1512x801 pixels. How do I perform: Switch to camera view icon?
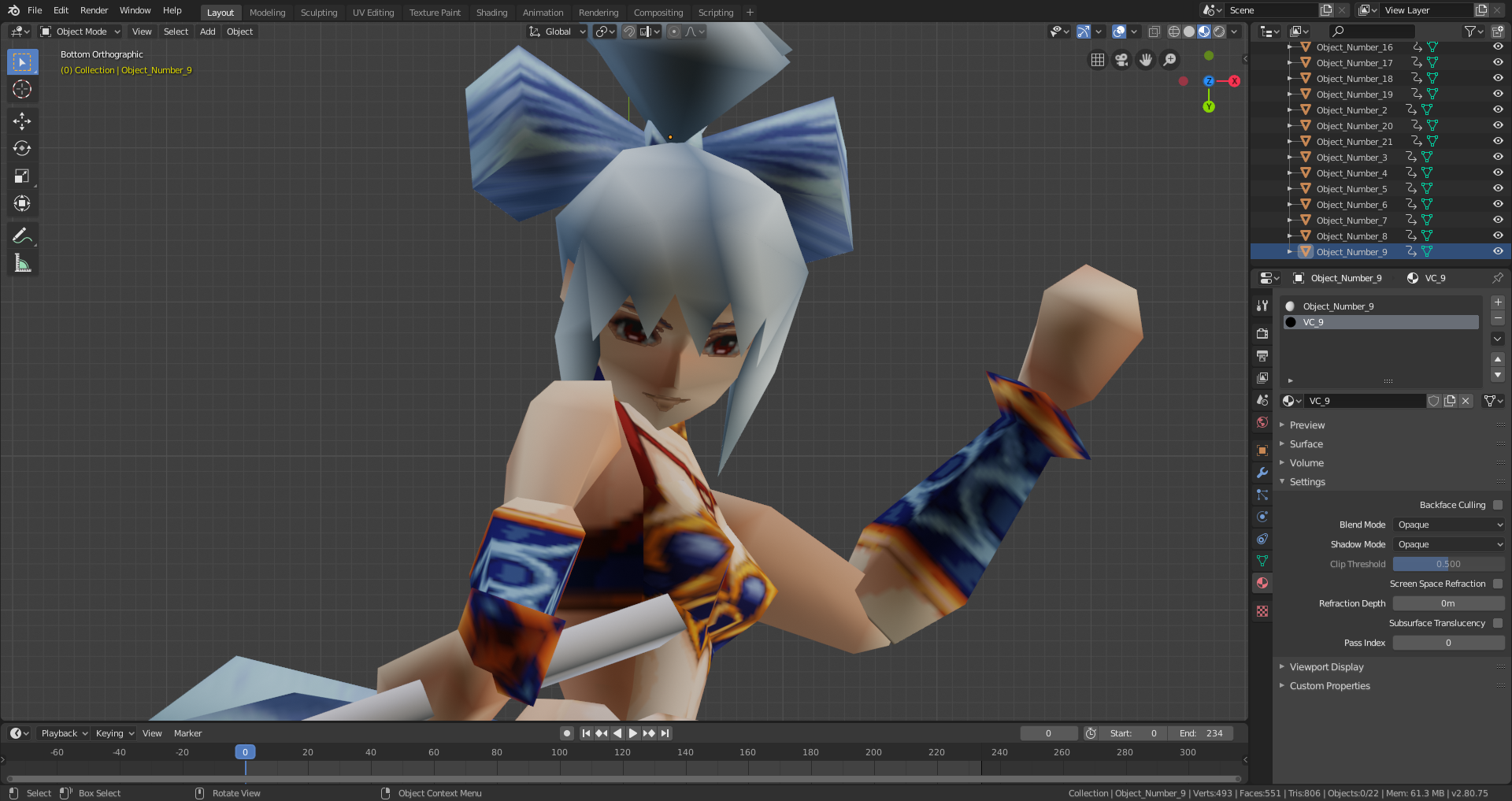point(1121,60)
